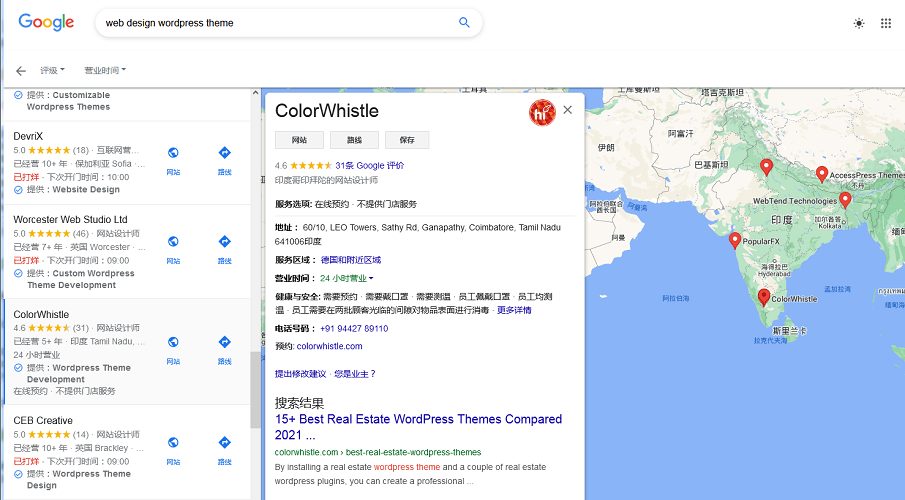Click the ColorWhistle map pin
Screen dimensions: 905x500
click(764, 297)
